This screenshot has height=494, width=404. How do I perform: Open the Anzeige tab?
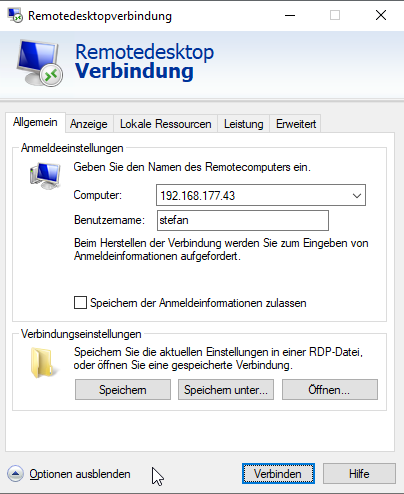tap(89, 124)
